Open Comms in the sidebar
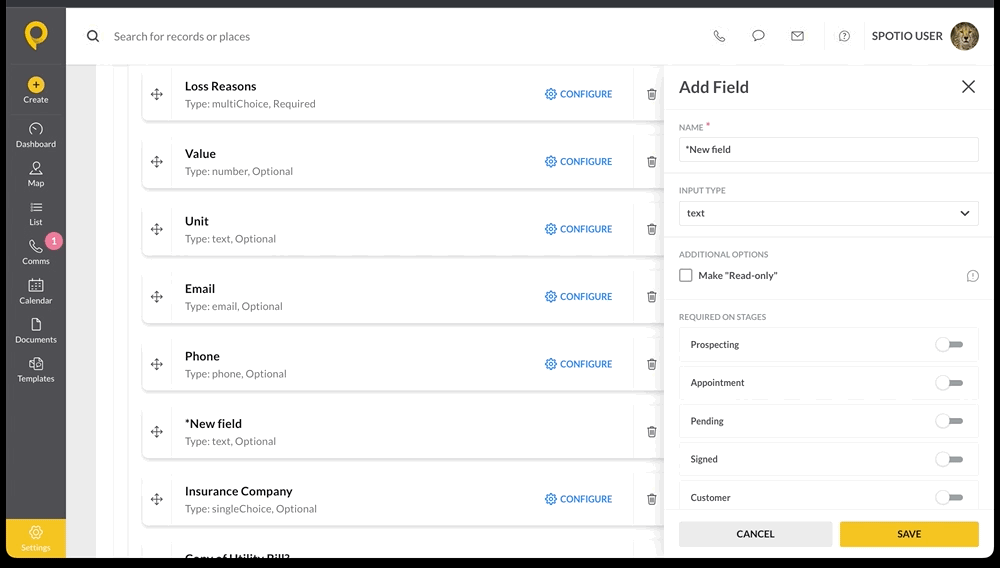Viewport: 1000px width, 568px height. (36, 252)
